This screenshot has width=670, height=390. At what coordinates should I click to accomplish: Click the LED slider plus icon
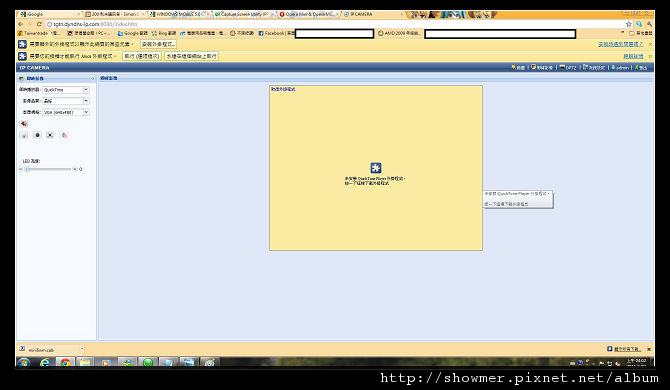74,169
